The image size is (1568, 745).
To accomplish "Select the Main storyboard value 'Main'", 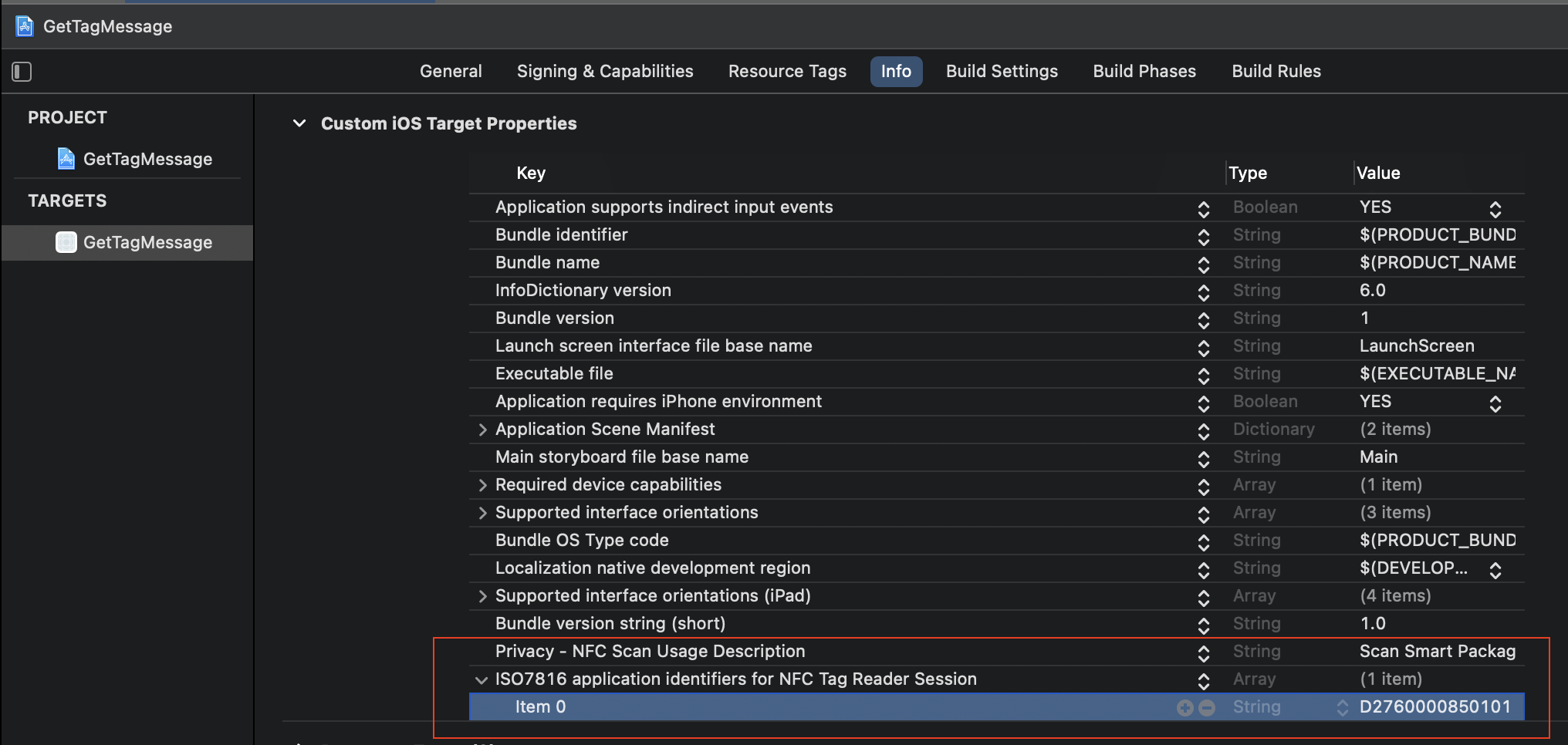I will point(1378,457).
